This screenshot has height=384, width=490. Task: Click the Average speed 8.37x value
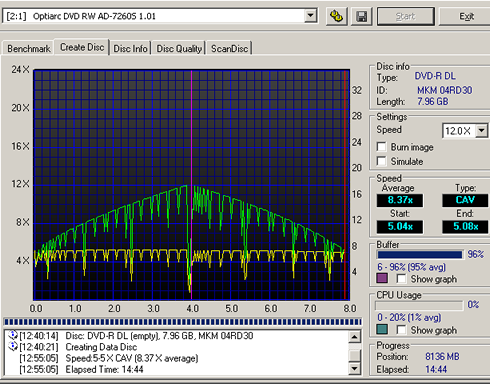(400, 200)
